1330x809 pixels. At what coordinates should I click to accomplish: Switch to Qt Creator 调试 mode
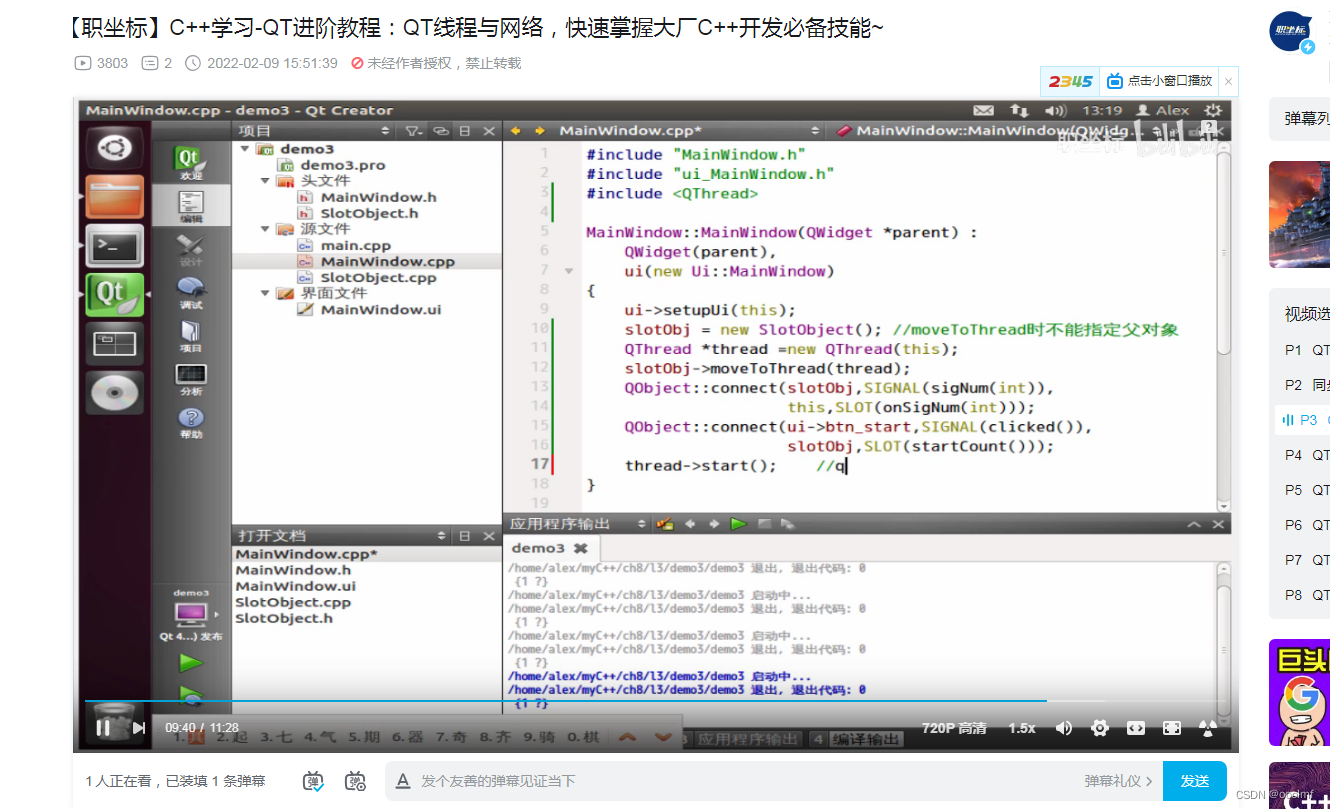190,293
